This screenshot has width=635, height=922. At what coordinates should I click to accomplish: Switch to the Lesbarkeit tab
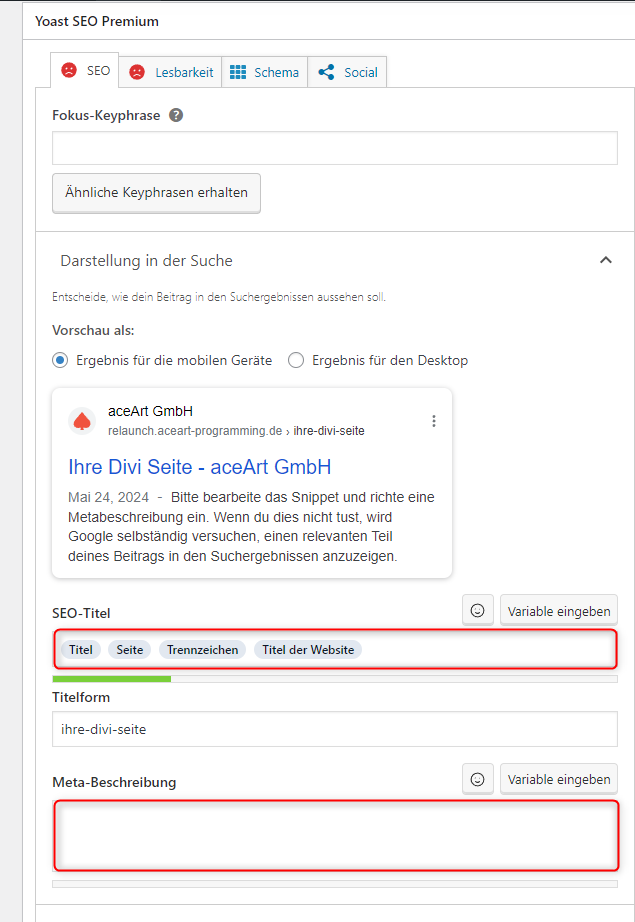click(170, 72)
